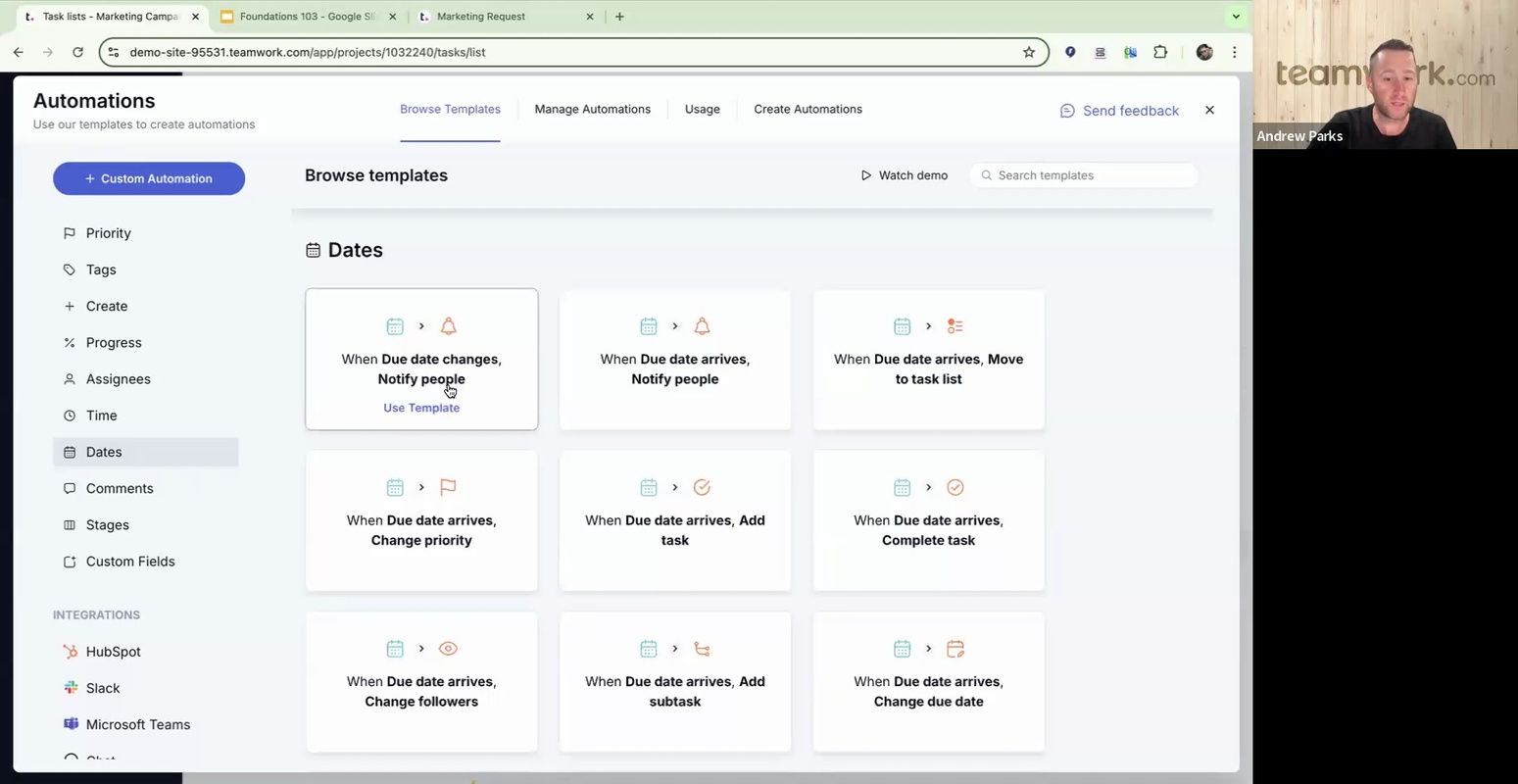
Task: Expand the Chrome tab search dropdown
Action: tap(1236, 17)
